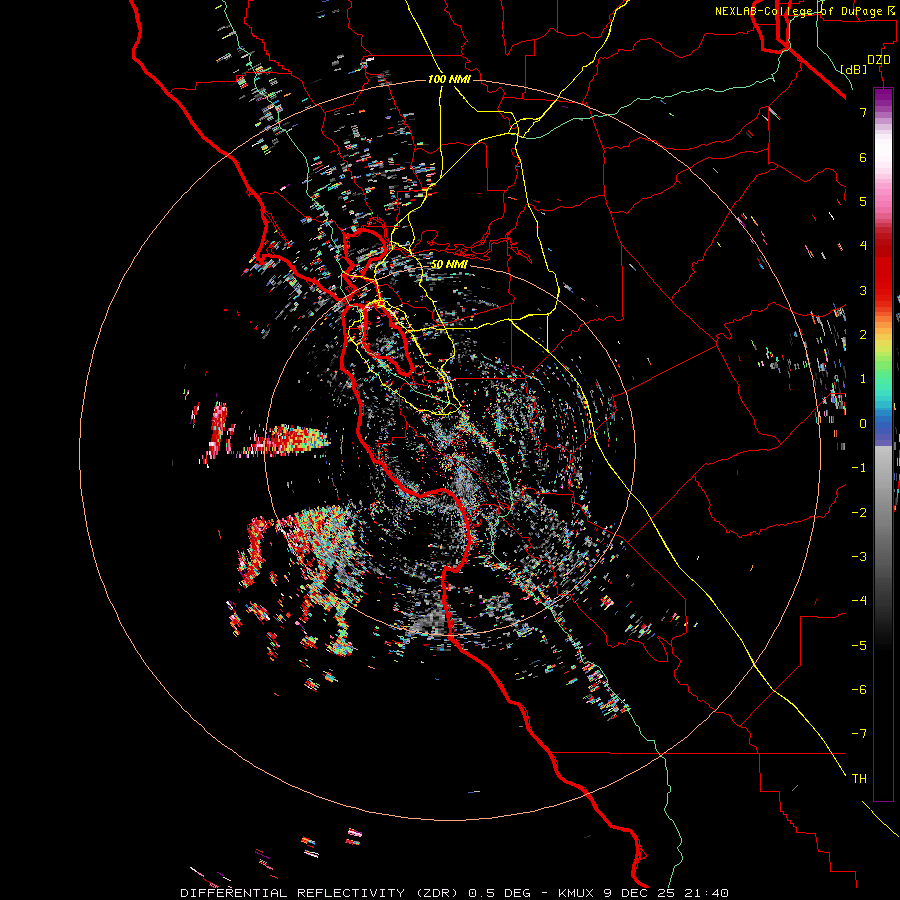This screenshot has height=900, width=900.
Task: Click the "-5" tick label on color scale
Action: tap(859, 646)
